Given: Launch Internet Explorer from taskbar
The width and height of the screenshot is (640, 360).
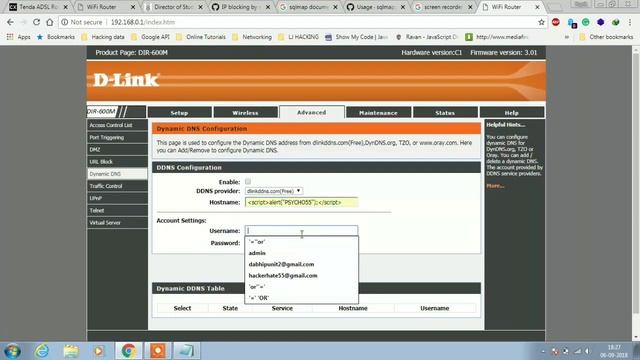Looking at the screenshot, I should click(42, 351).
